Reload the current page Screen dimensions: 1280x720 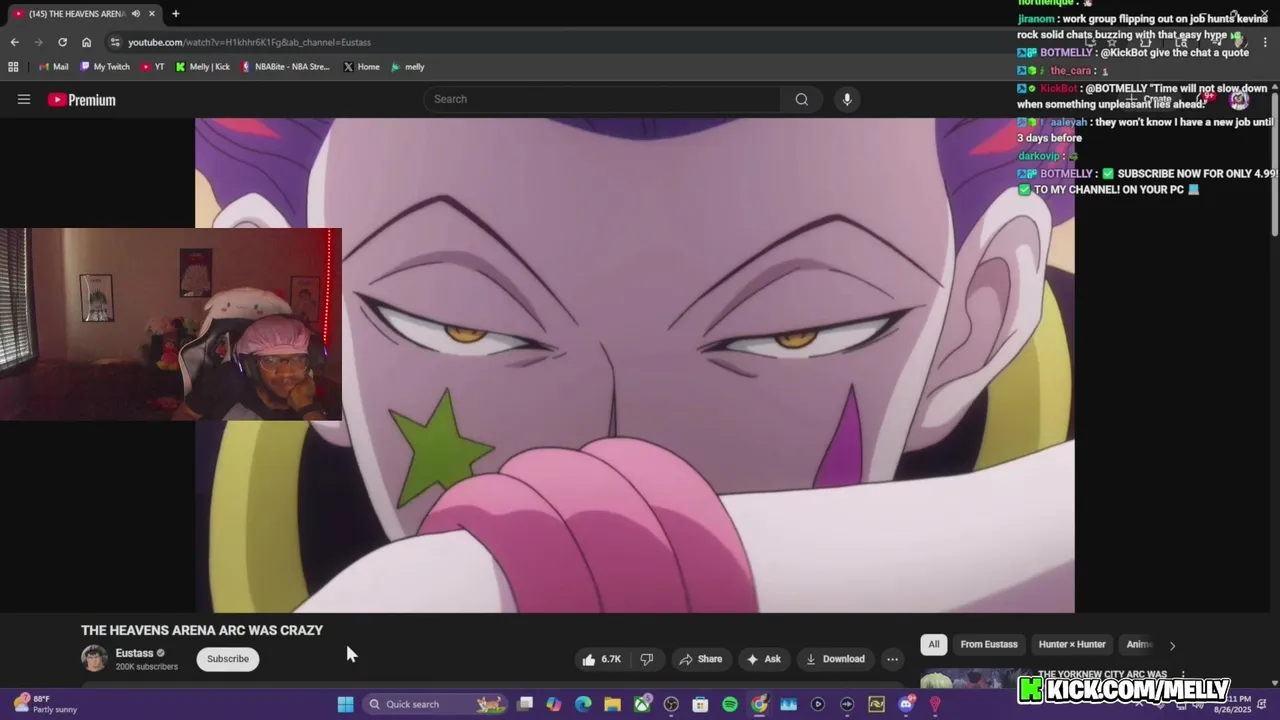coord(62,42)
